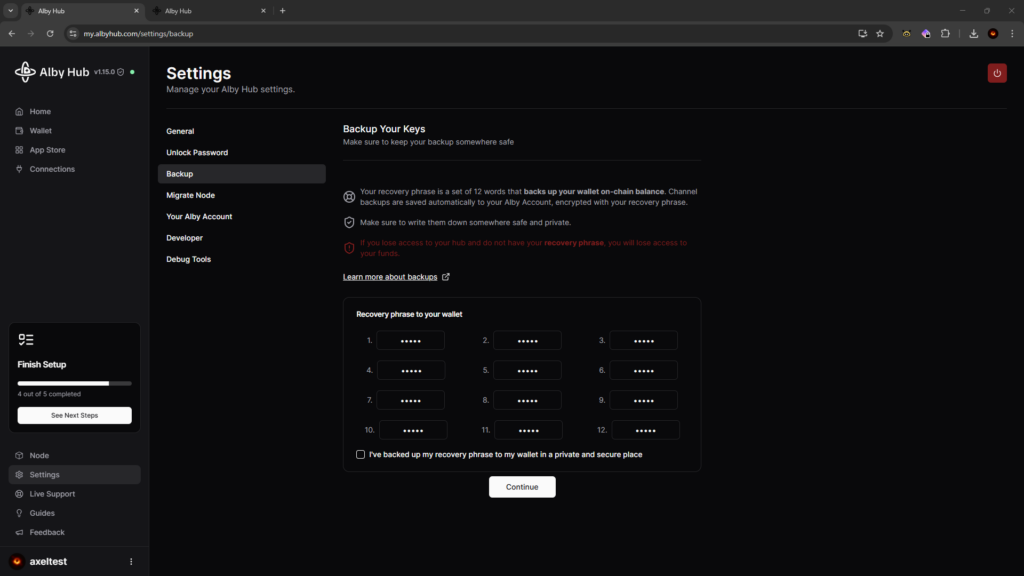Open the Migrate Node settings section
Image resolution: width=1024 pixels, height=576 pixels.
pos(190,195)
